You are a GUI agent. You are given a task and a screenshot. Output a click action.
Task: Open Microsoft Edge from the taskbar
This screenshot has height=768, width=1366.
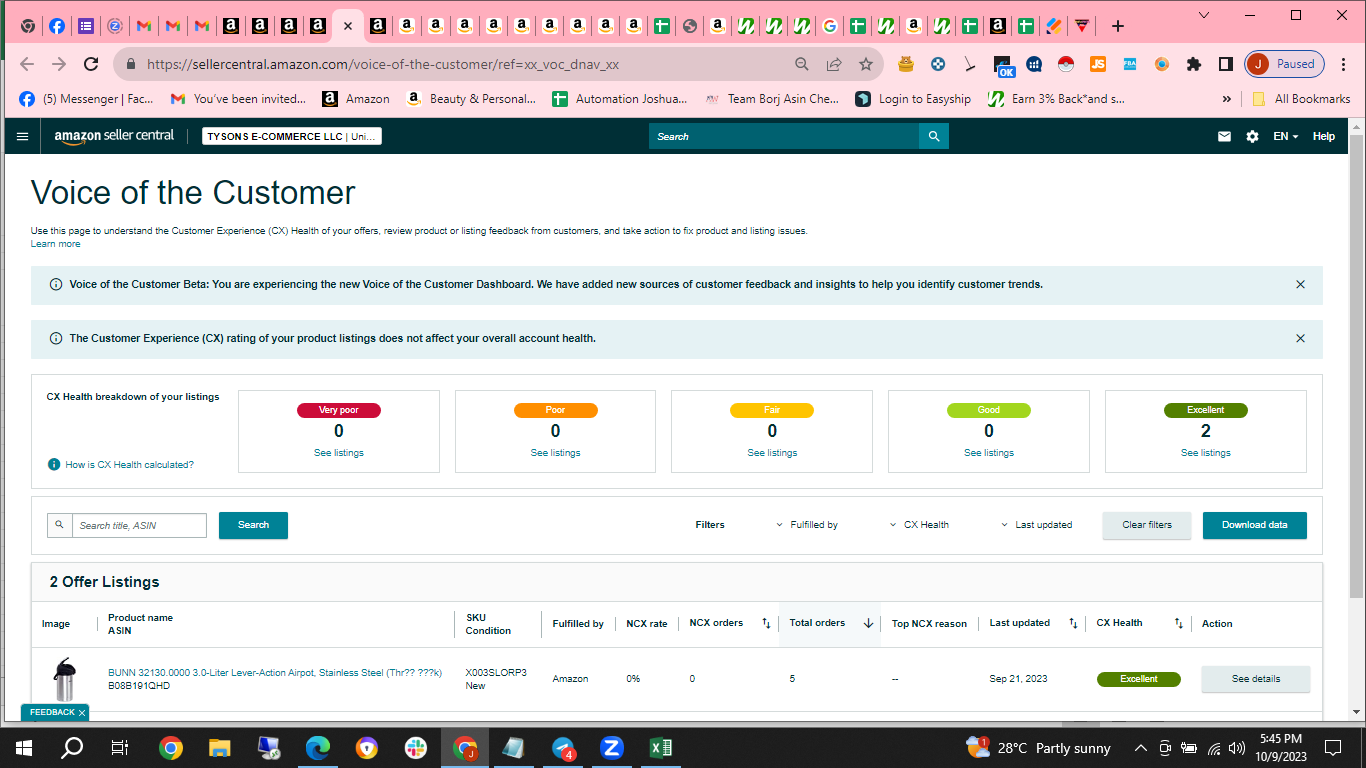tap(318, 748)
